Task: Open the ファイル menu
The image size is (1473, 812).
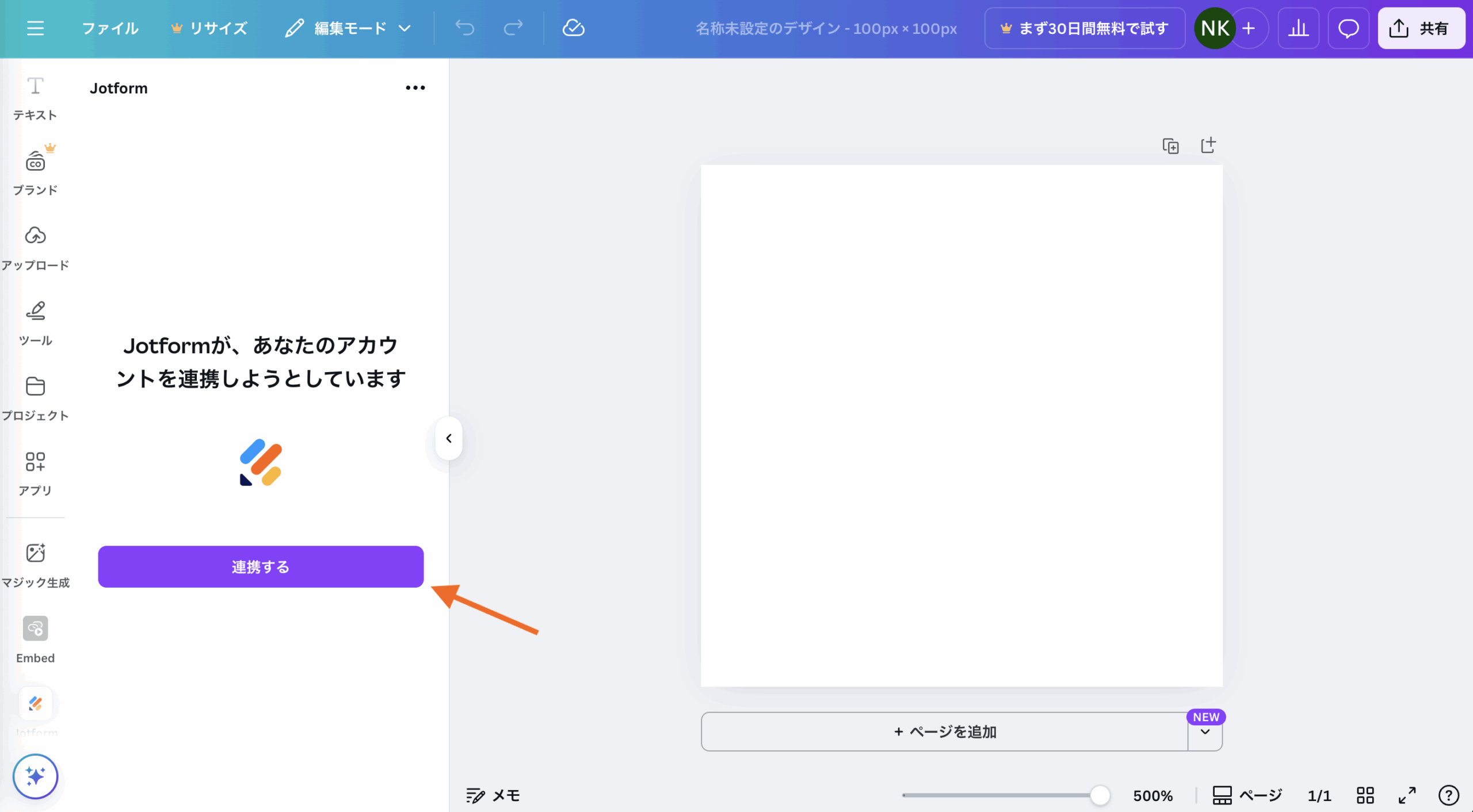Action: tap(110, 28)
